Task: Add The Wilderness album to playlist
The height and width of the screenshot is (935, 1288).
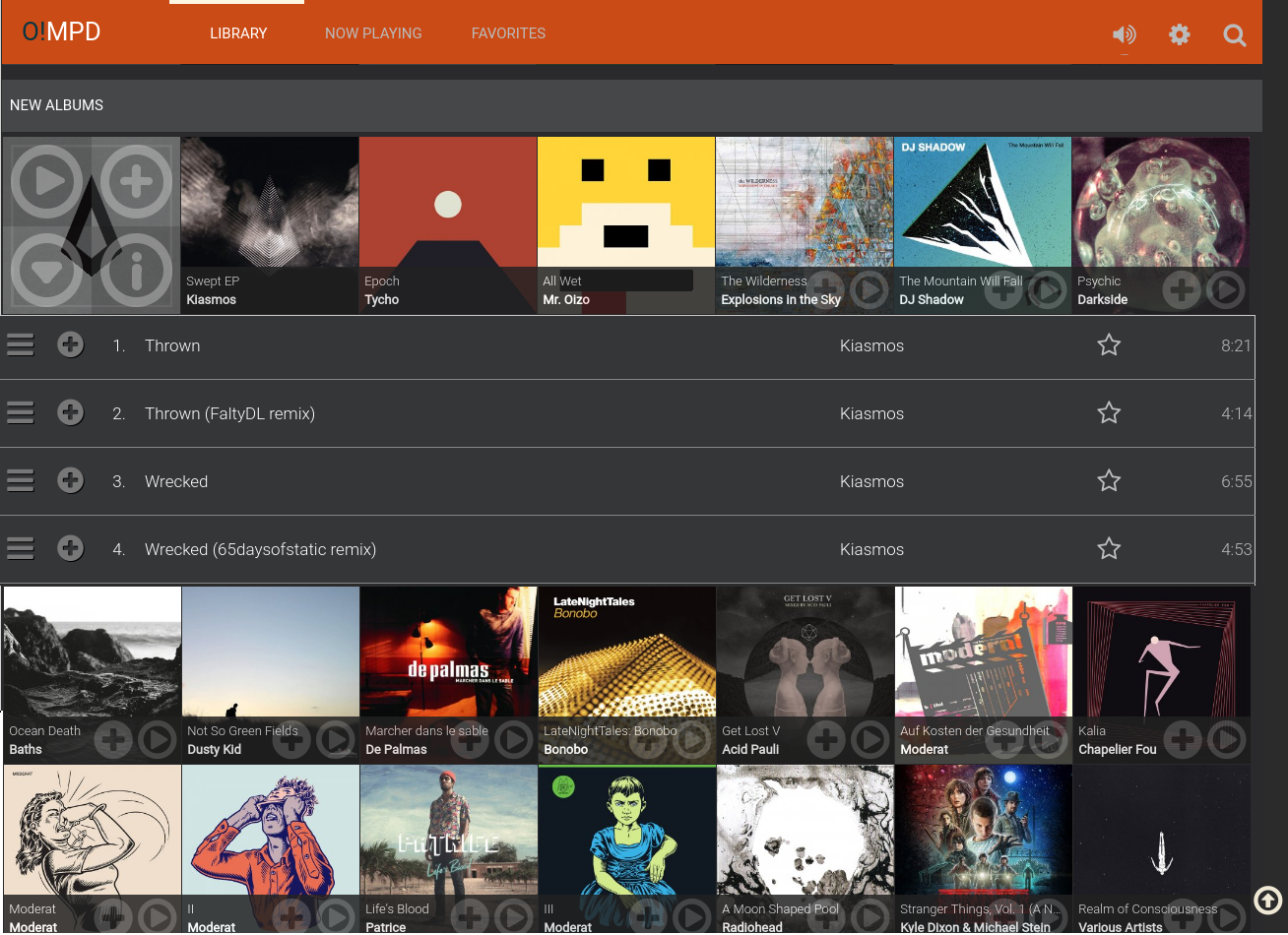Action: coord(826,289)
